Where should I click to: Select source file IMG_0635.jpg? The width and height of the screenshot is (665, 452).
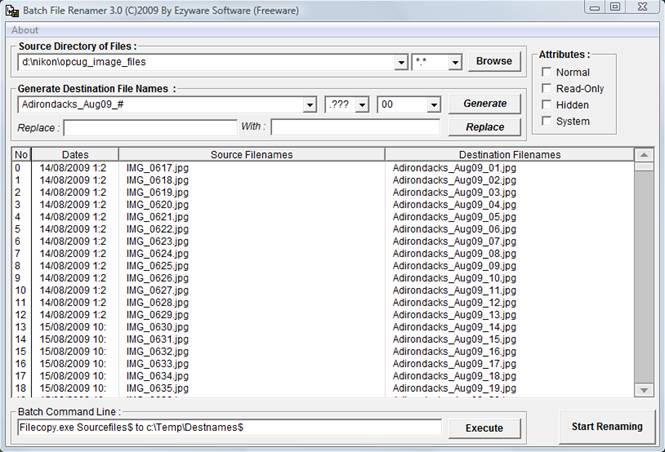coord(157,388)
